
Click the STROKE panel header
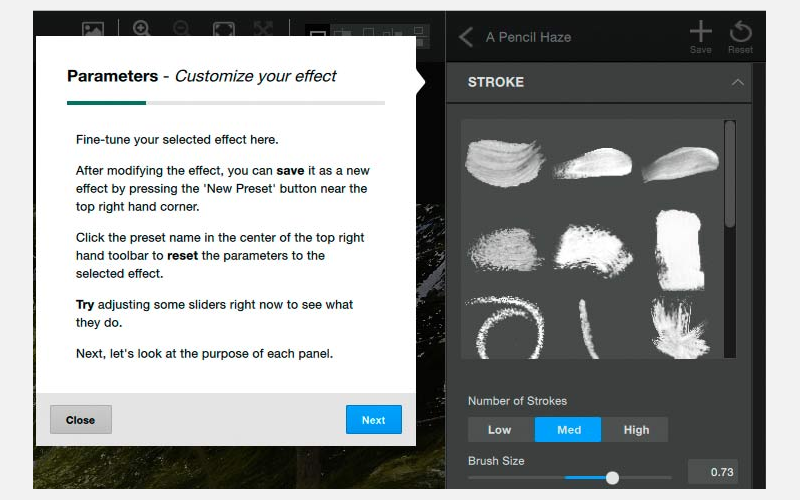[x=598, y=82]
